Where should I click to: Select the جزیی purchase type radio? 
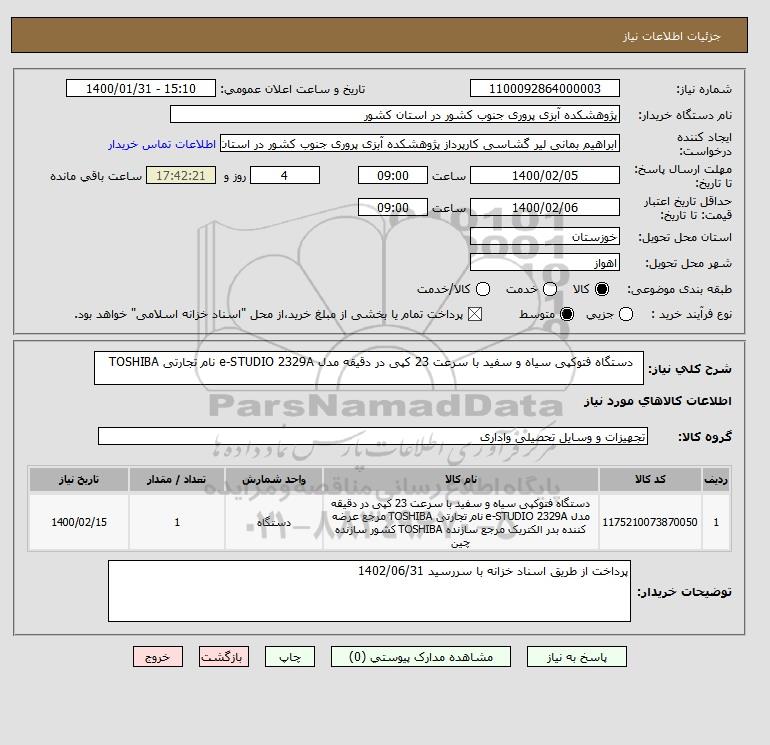click(626, 314)
